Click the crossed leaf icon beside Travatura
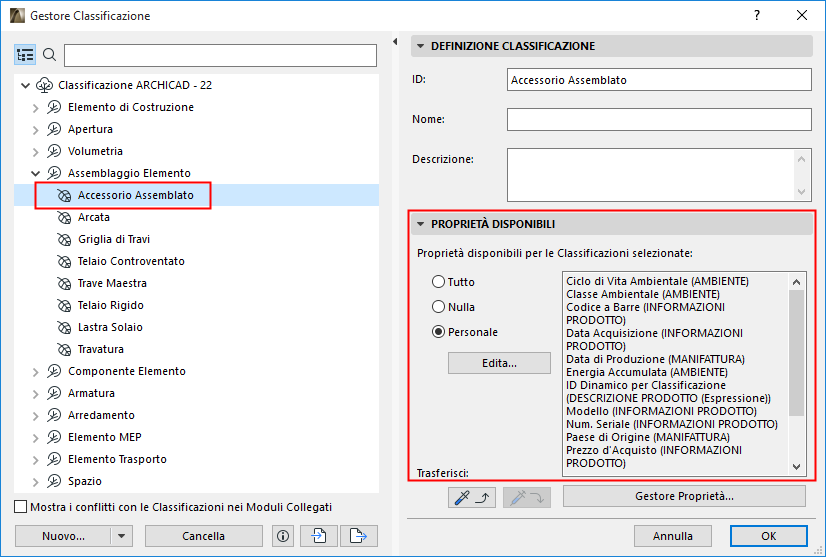The width and height of the screenshot is (826, 557). pyautogui.click(x=64, y=349)
